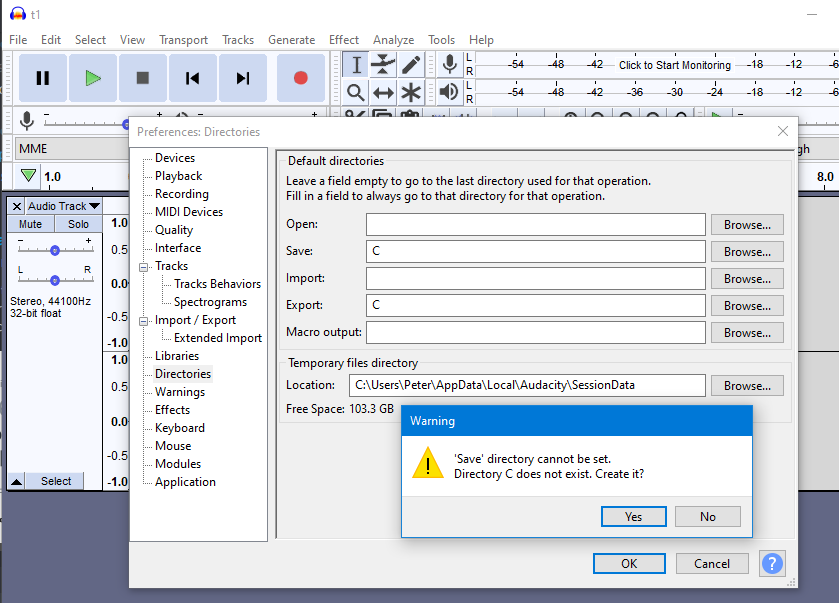Click the Pause transport button
Screen dimensions: 839x603
pyautogui.click(x=43, y=78)
